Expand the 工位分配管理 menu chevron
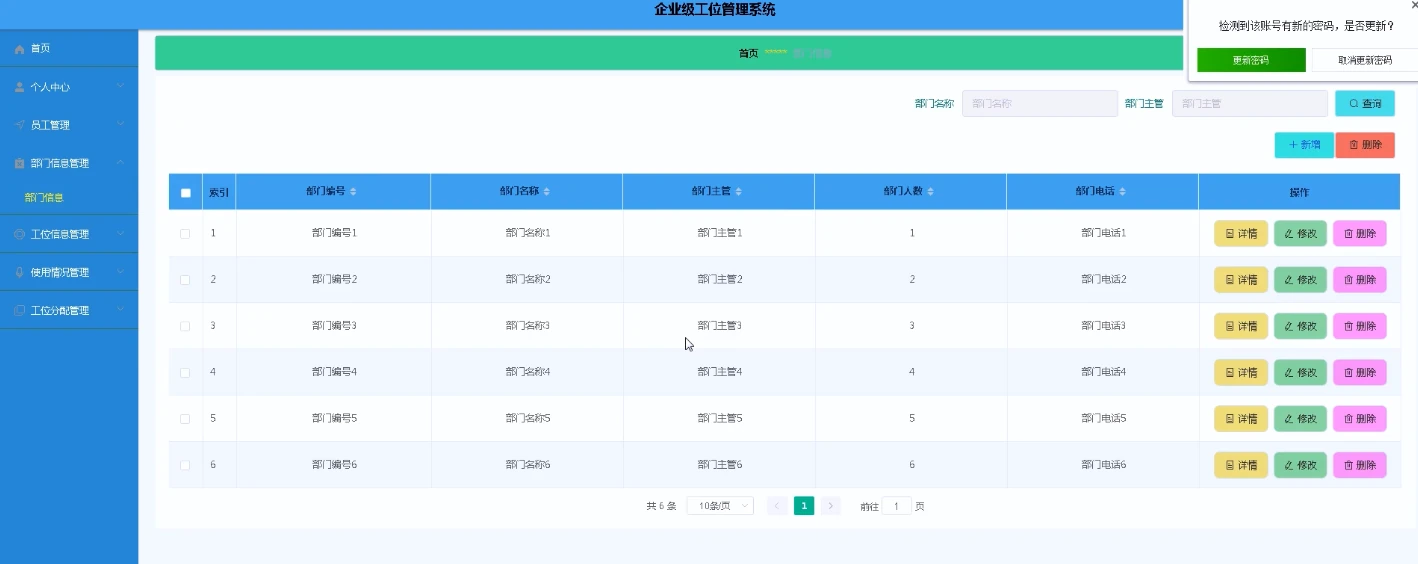Viewport: 1418px width, 564px height. pos(120,309)
